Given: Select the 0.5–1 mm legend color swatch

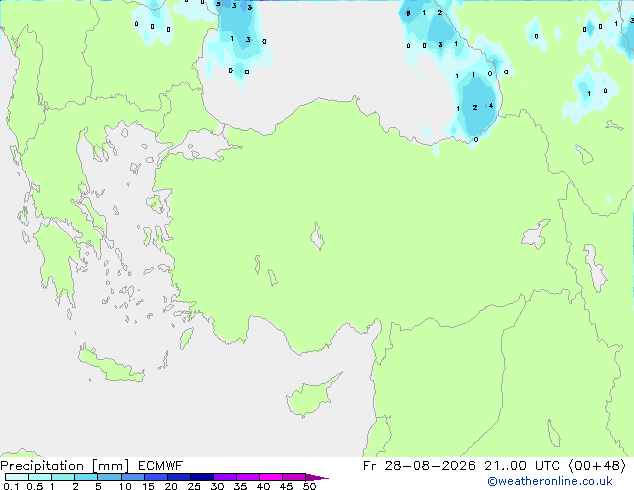Looking at the screenshot, I should click(x=40, y=477).
